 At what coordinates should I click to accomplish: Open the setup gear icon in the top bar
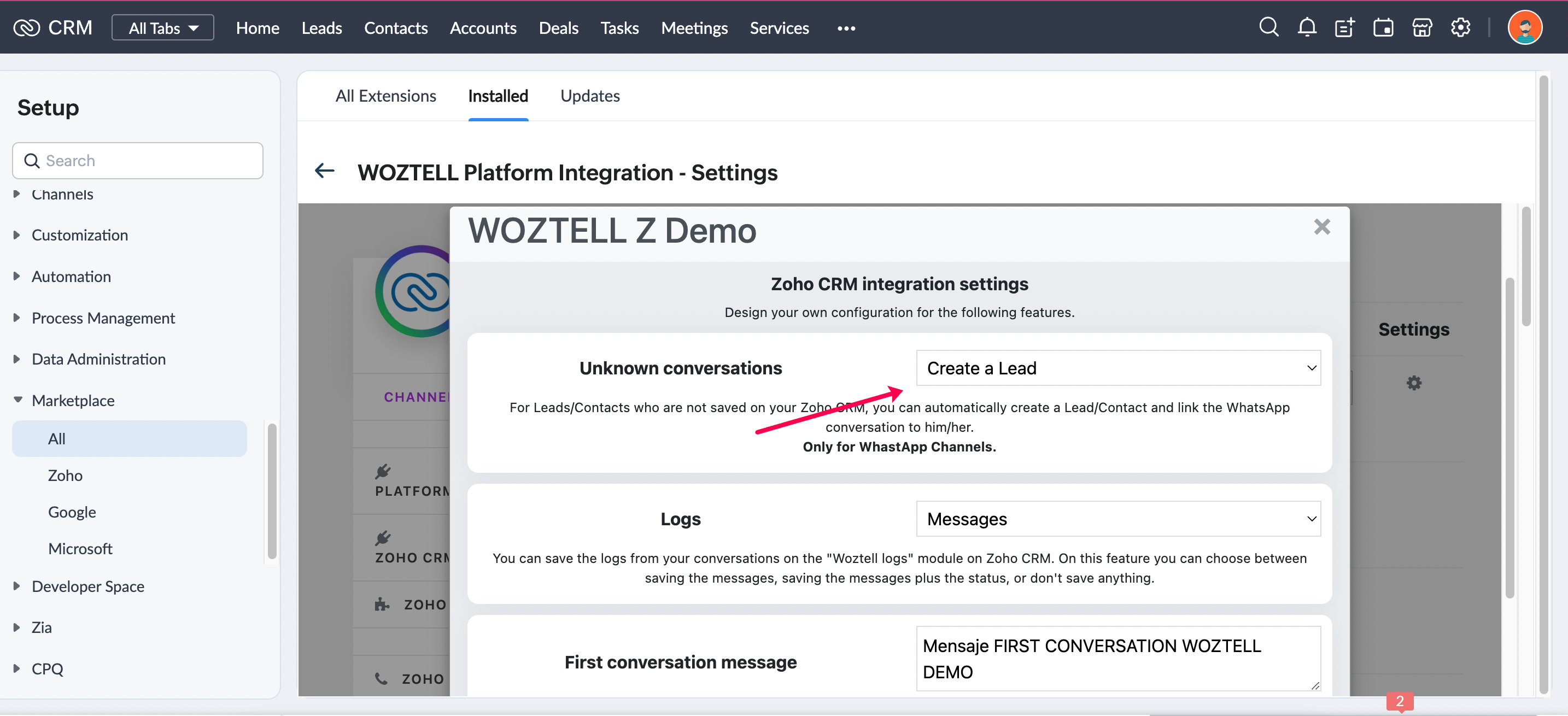pyautogui.click(x=1460, y=27)
